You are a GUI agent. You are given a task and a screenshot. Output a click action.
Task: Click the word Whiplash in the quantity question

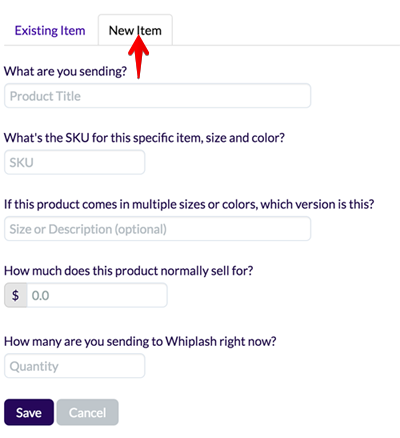pos(191,341)
